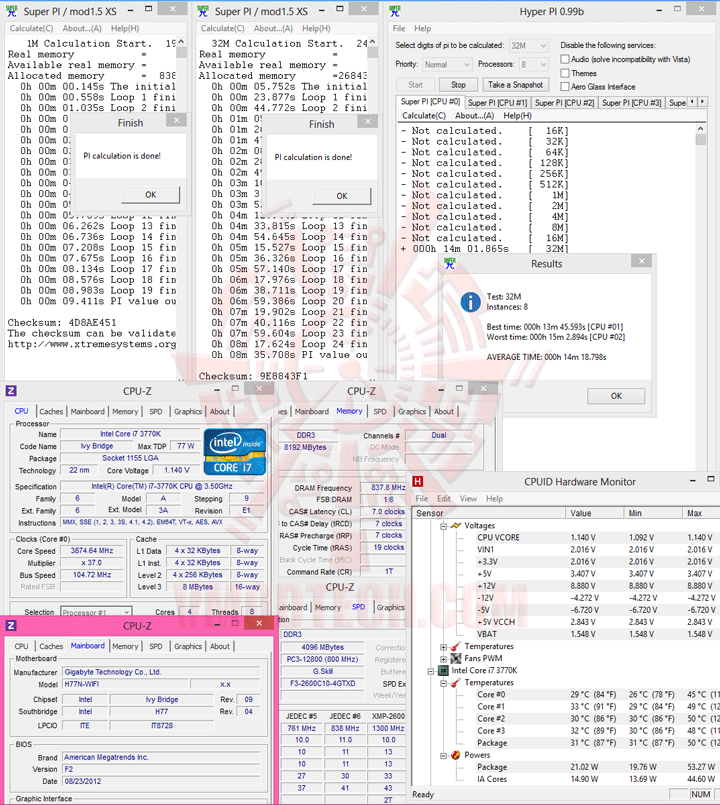Open Help menu in Hyper PI
Image resolution: width=720 pixels, height=805 pixels.
(x=422, y=28)
